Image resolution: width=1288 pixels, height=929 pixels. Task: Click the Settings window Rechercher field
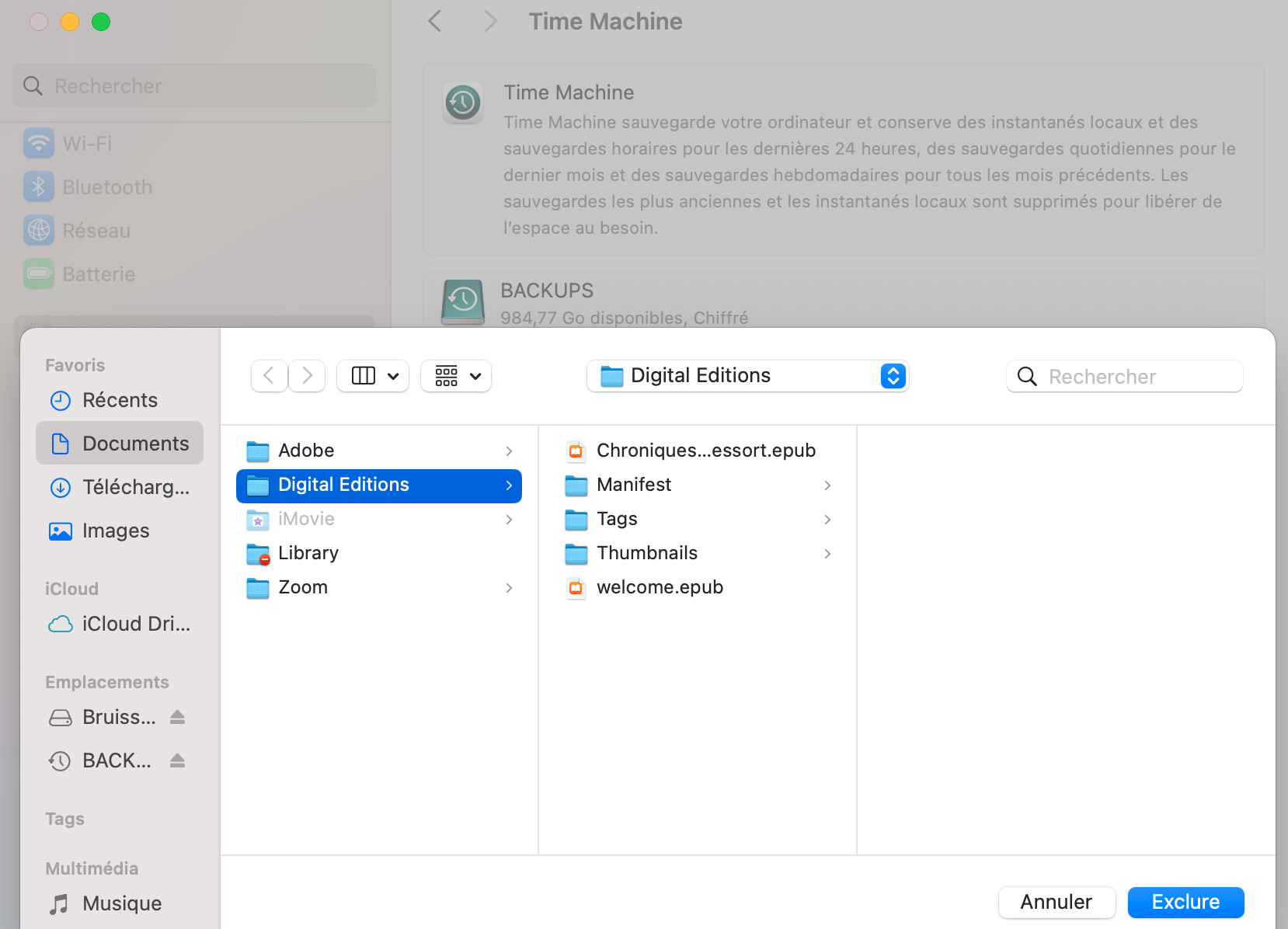click(194, 85)
